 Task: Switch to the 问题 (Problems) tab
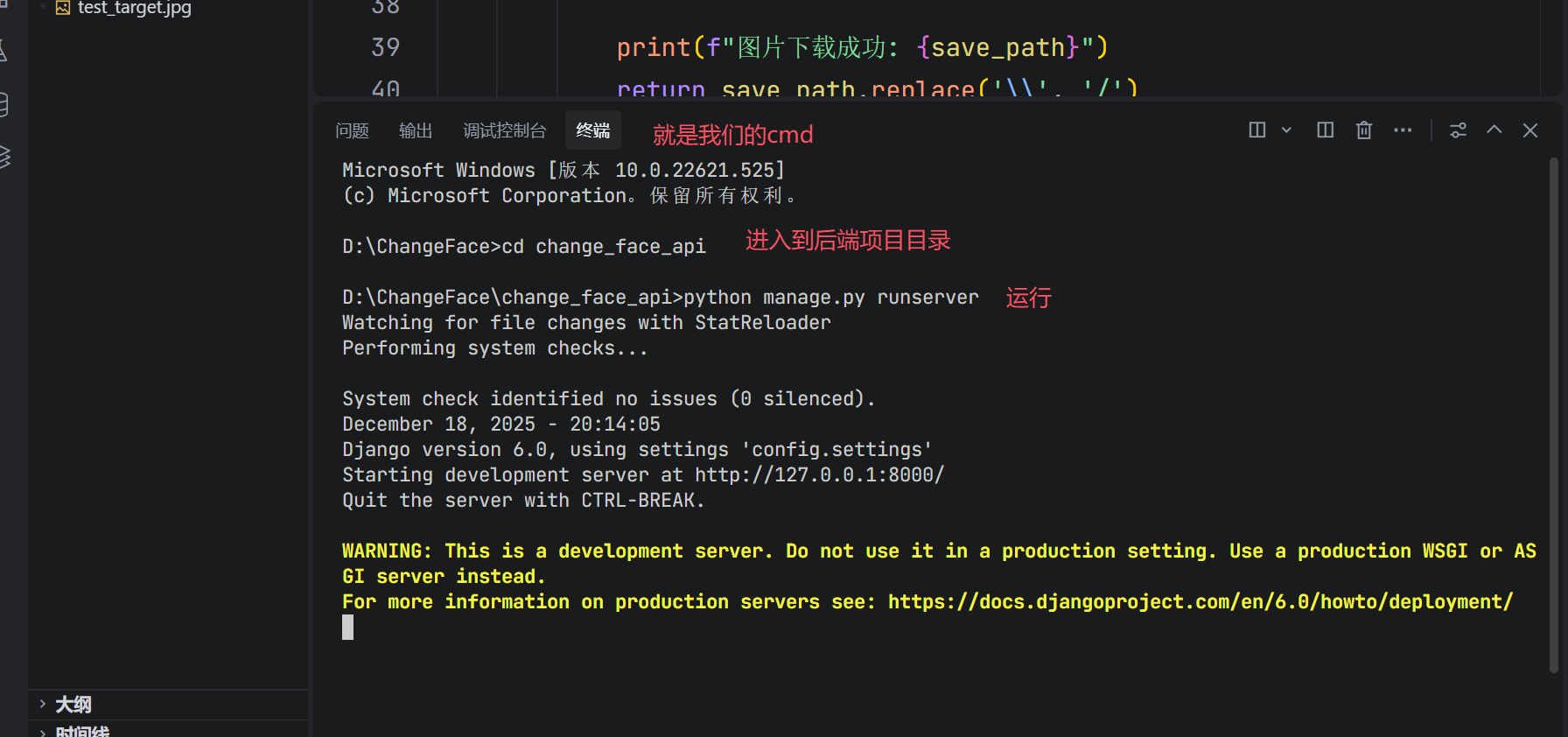pyautogui.click(x=352, y=130)
